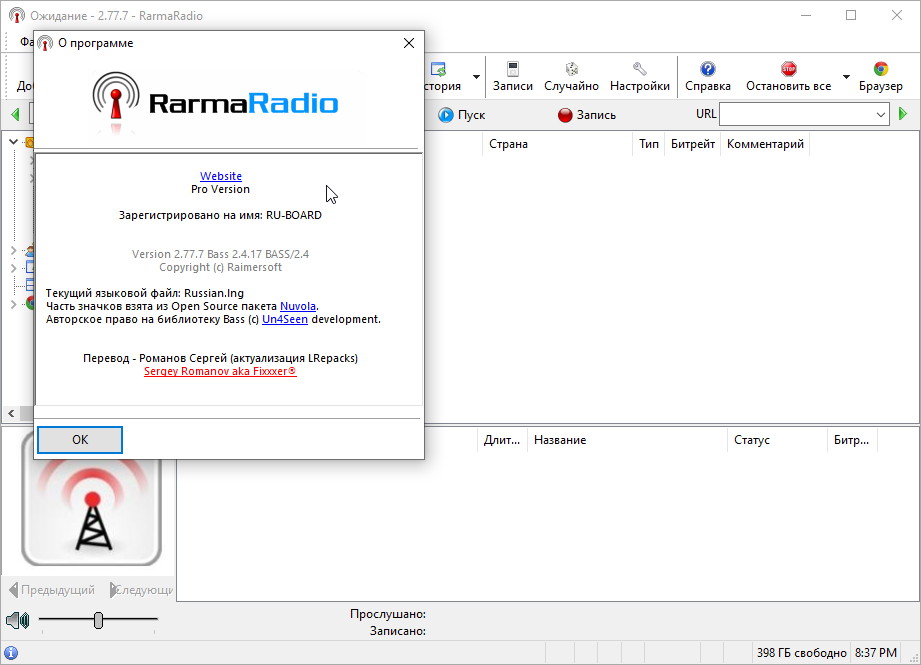Click Предыдущий previous button

[52, 590]
